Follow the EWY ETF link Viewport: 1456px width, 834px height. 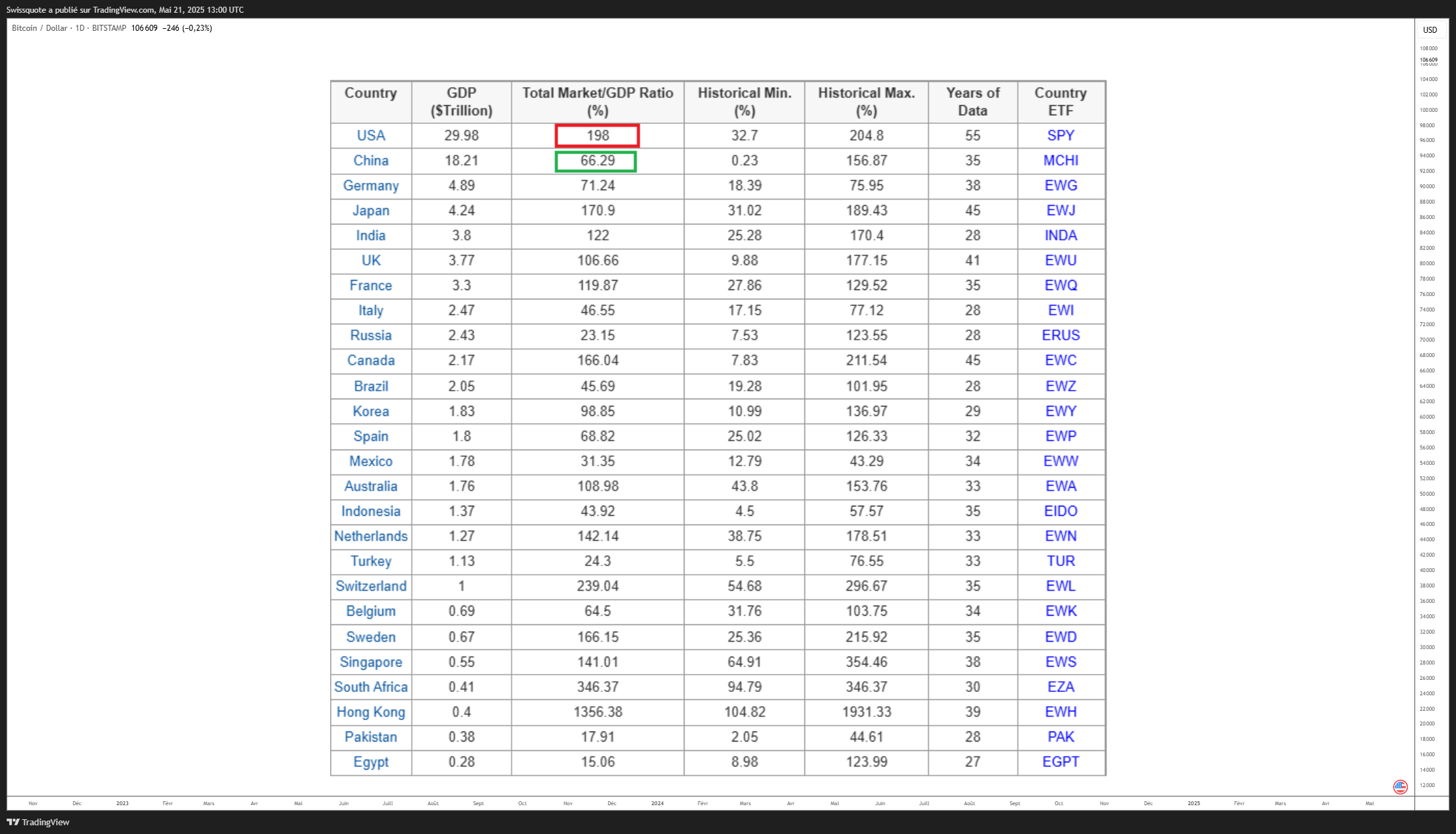pyautogui.click(x=1061, y=411)
